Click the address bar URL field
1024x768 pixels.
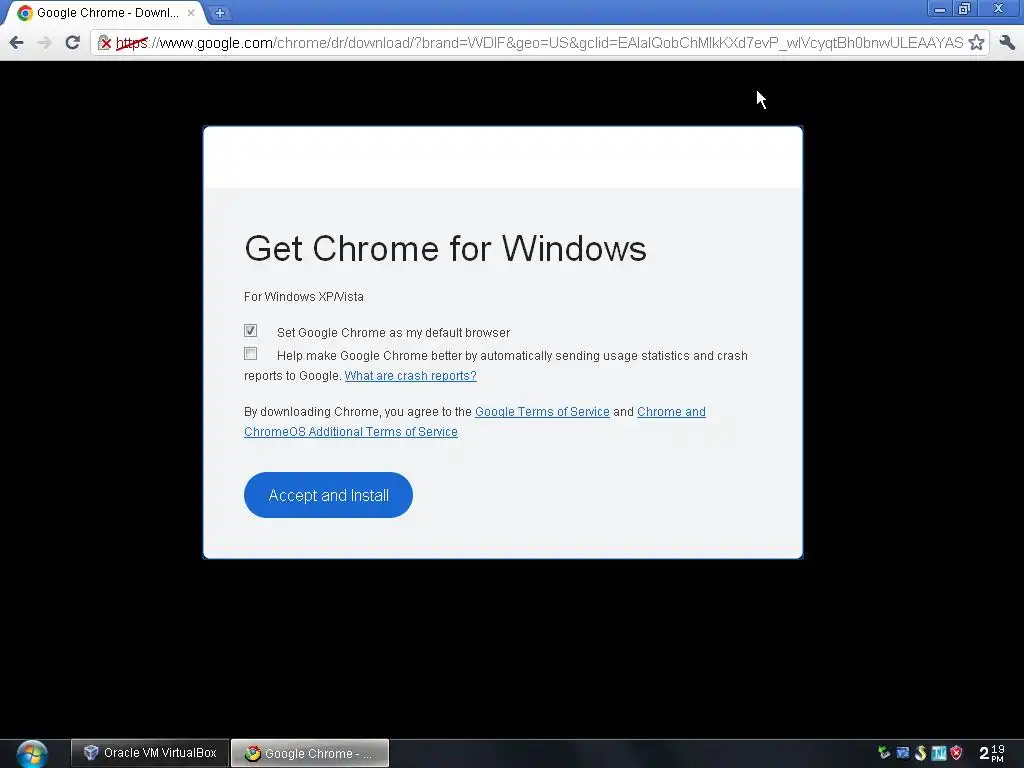tap(539, 43)
